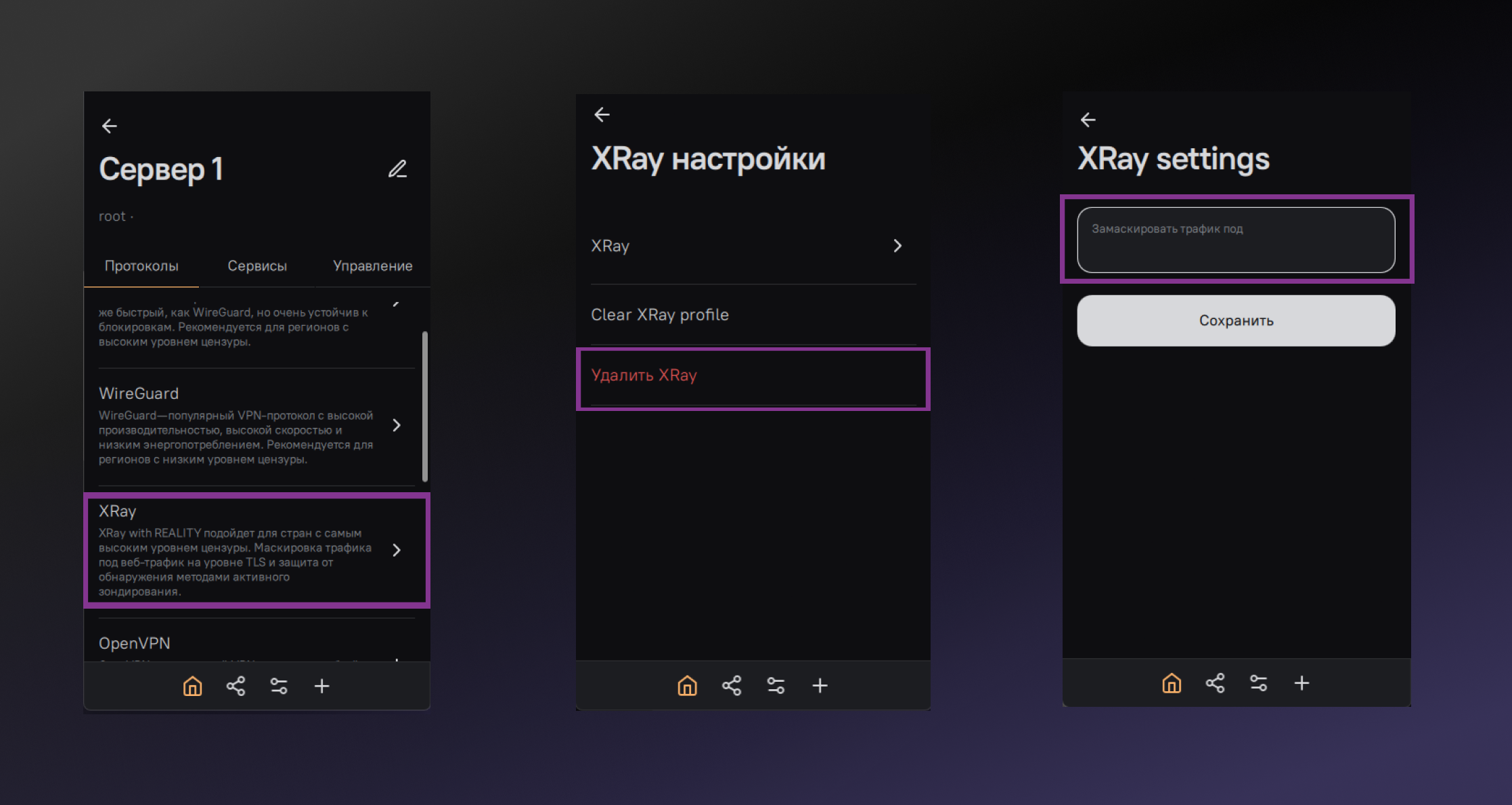Screen dimensions: 1512x805
Task: Click the edit (pencil) icon on Сервер 1
Action: point(398,168)
